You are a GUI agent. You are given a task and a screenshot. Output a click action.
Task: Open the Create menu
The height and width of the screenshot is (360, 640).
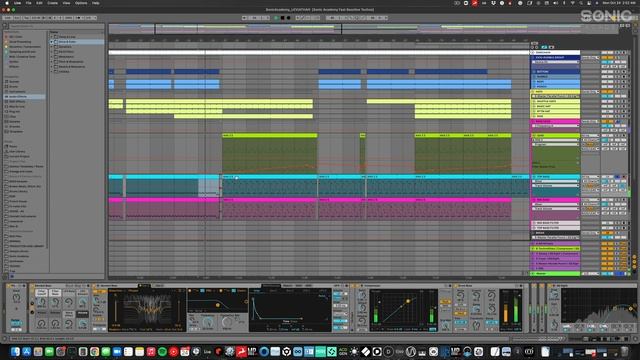(52, 3)
